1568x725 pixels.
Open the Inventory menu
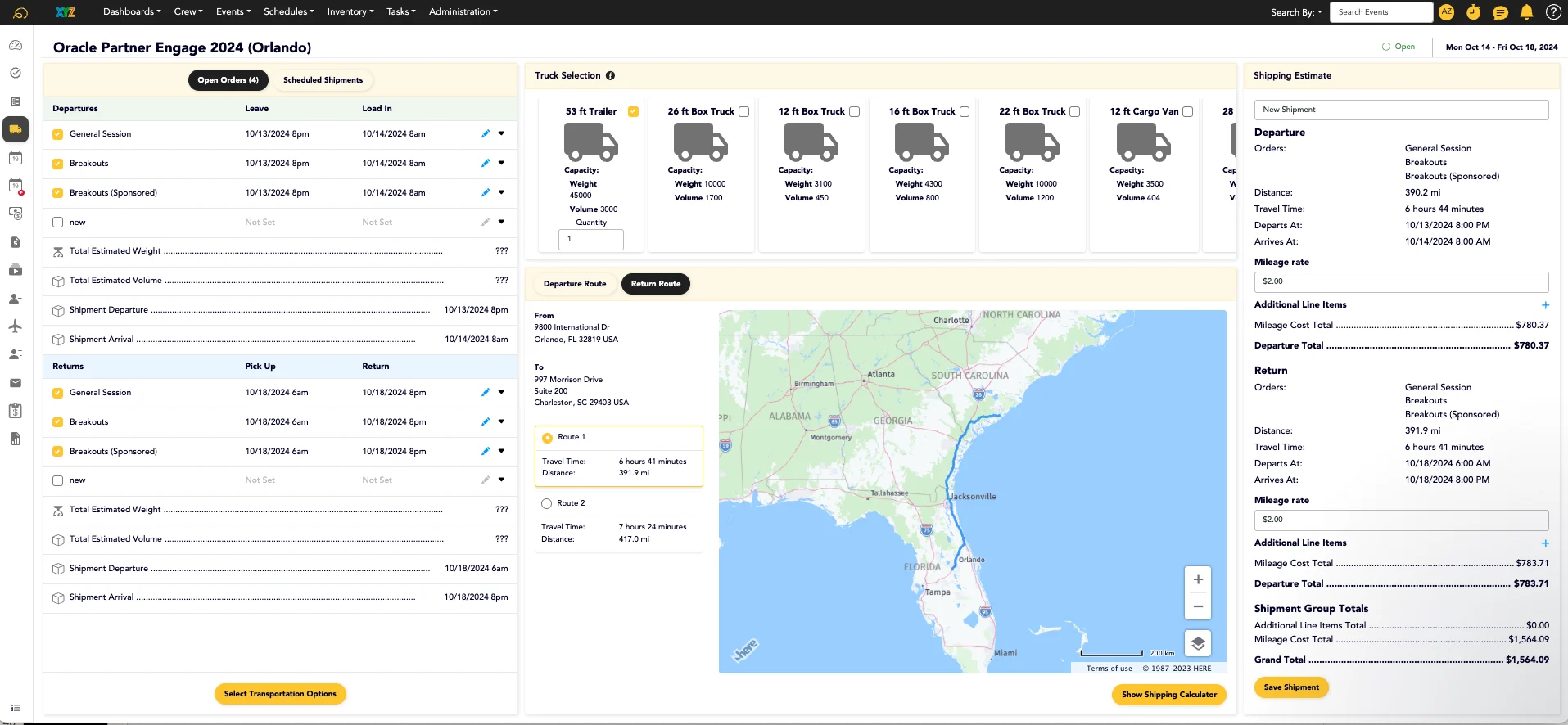coord(350,11)
